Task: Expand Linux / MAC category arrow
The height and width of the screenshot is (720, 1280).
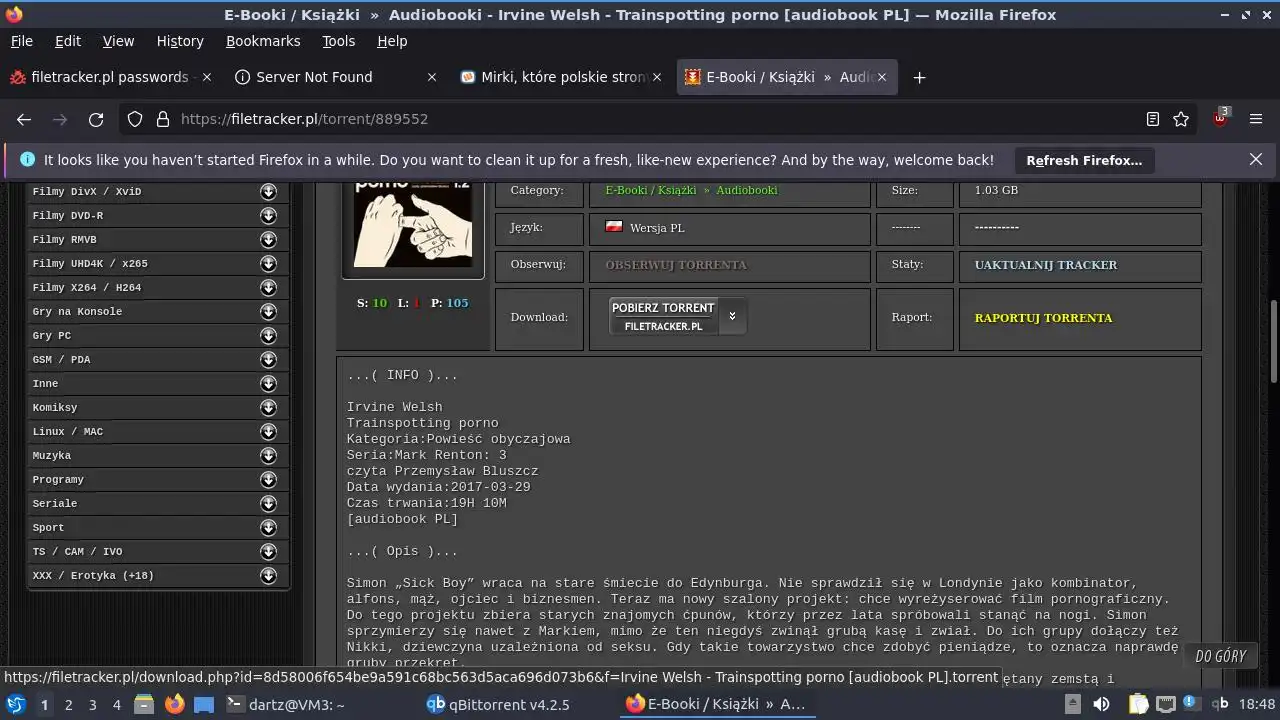Action: pyautogui.click(x=268, y=431)
